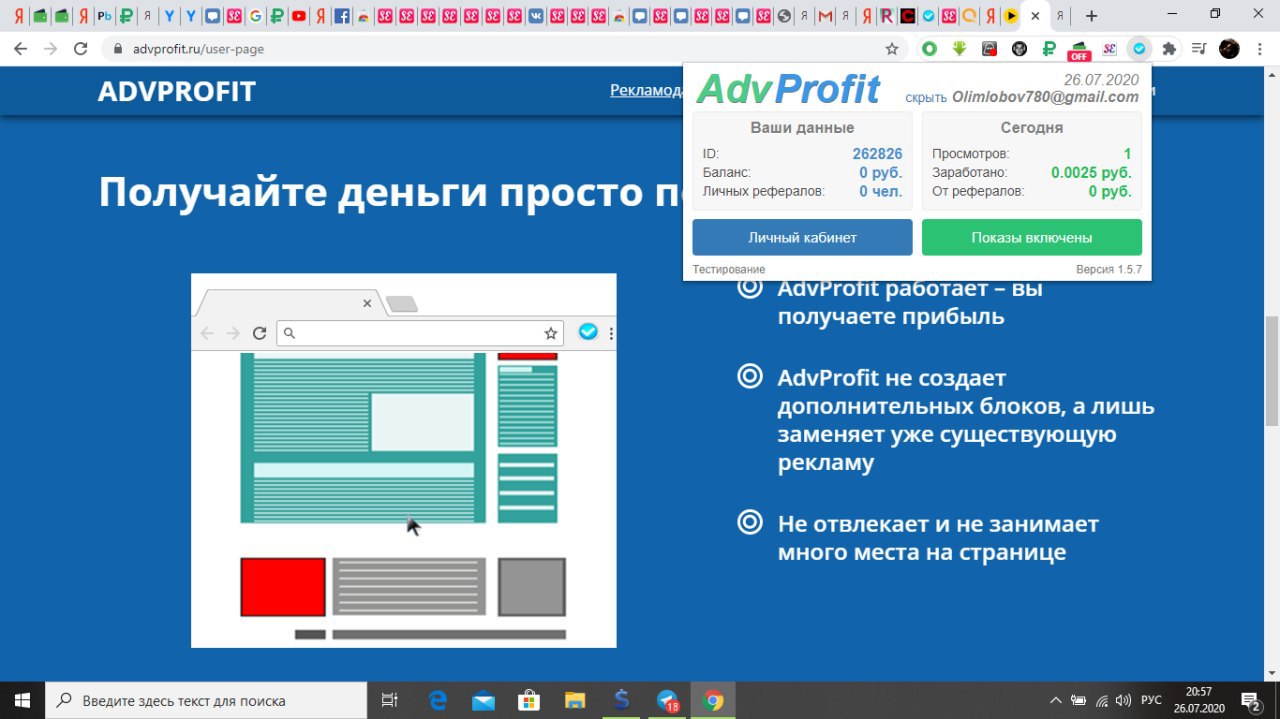Open the Mail app on taskbar
1280x719 pixels.
pos(483,700)
